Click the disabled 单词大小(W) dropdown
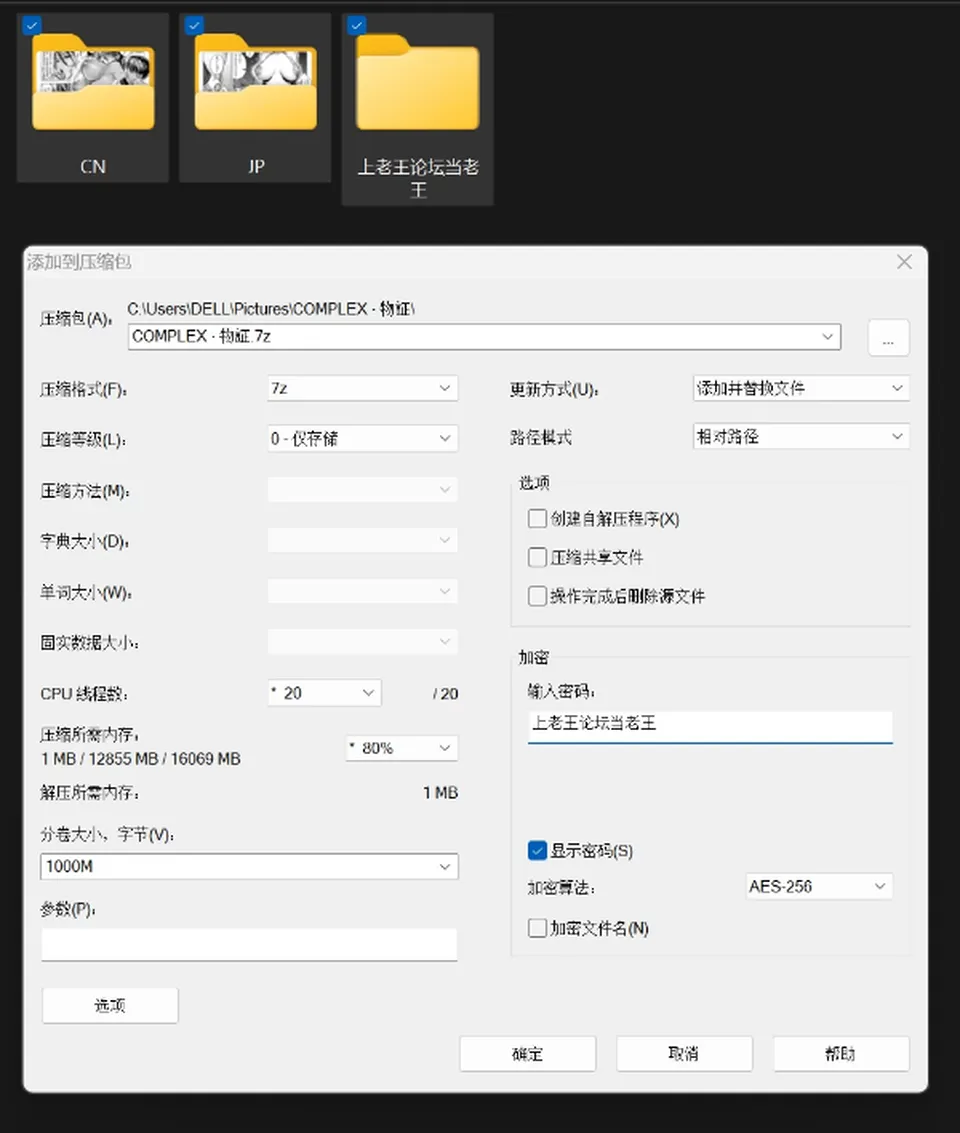Viewport: 960px width, 1133px height. [363, 592]
